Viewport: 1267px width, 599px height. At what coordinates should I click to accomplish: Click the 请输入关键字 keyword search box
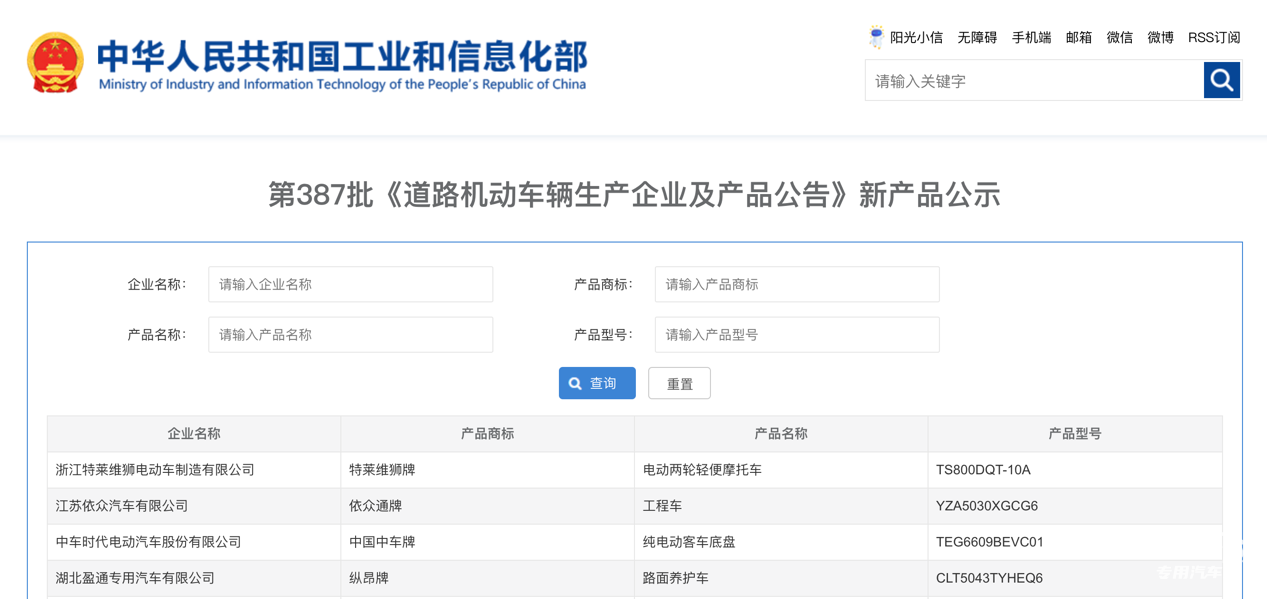(1030, 80)
